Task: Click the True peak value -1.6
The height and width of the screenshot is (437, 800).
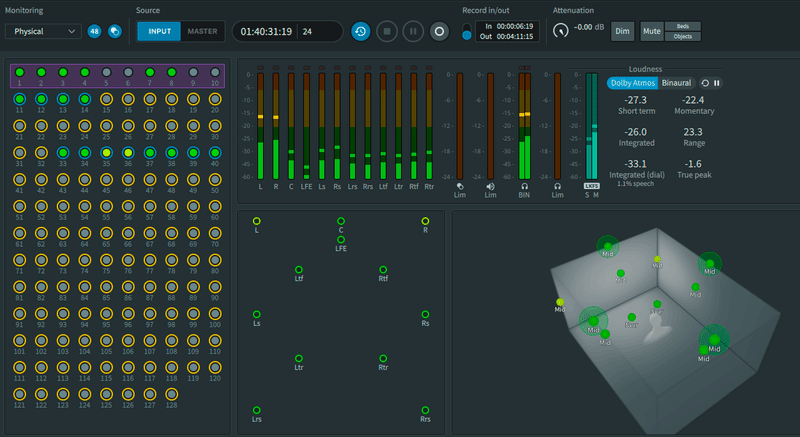Action: coord(693,164)
